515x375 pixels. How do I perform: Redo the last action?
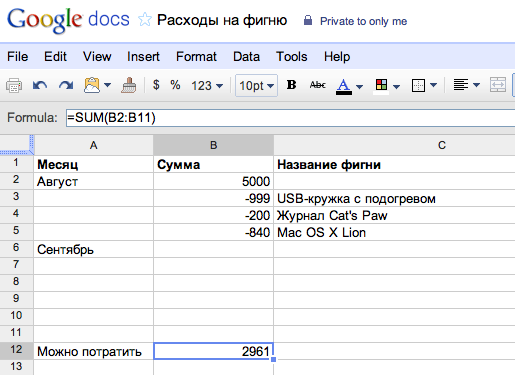(x=66, y=86)
